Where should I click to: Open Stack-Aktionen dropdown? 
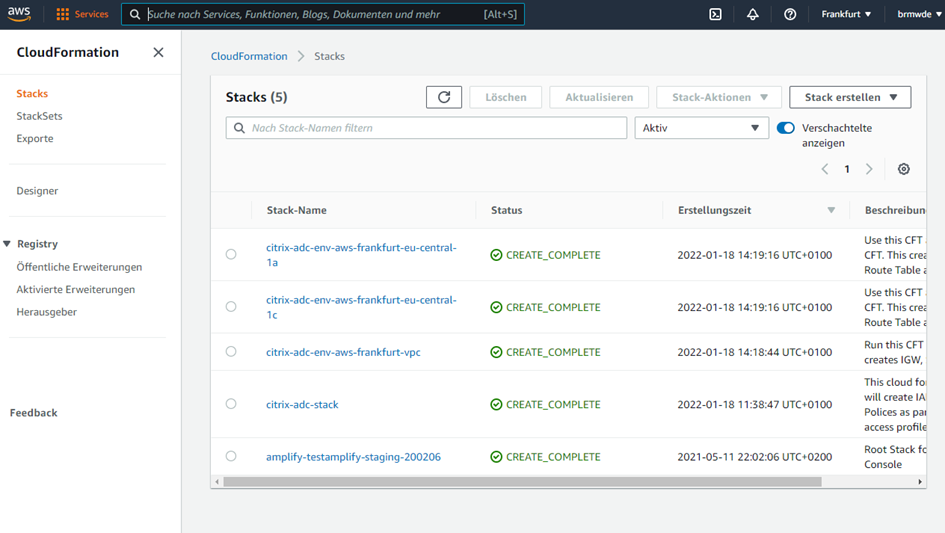pos(719,97)
